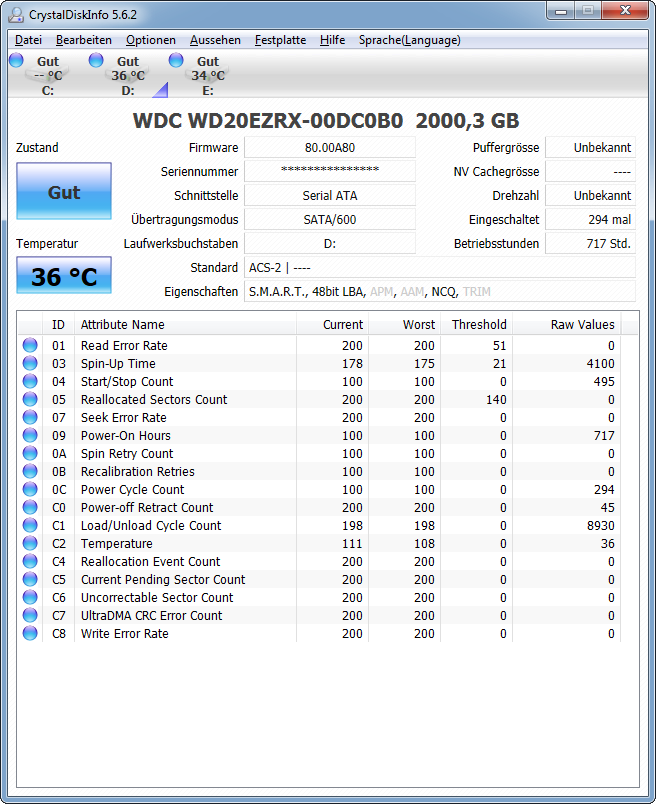This screenshot has width=656, height=804.
Task: Click the blue status orb for drive C:
Action: pyautogui.click(x=16, y=61)
